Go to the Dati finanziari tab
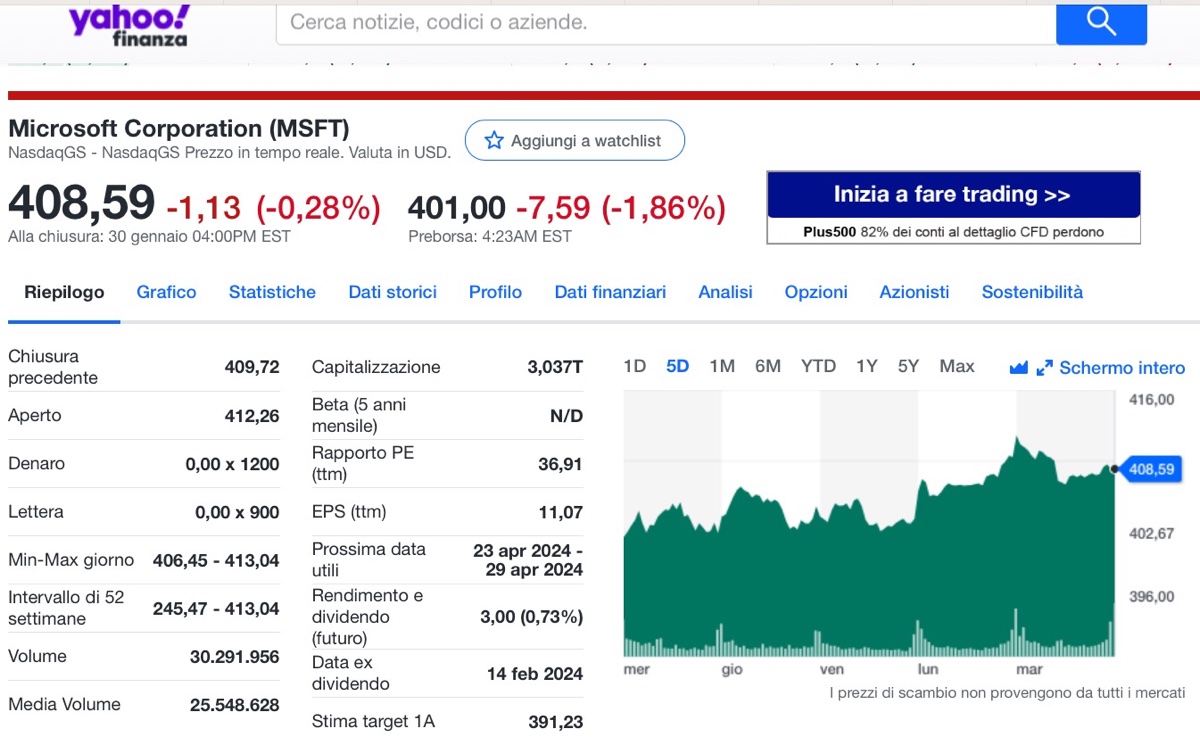Viewport: 1200px width, 754px height. (x=610, y=292)
